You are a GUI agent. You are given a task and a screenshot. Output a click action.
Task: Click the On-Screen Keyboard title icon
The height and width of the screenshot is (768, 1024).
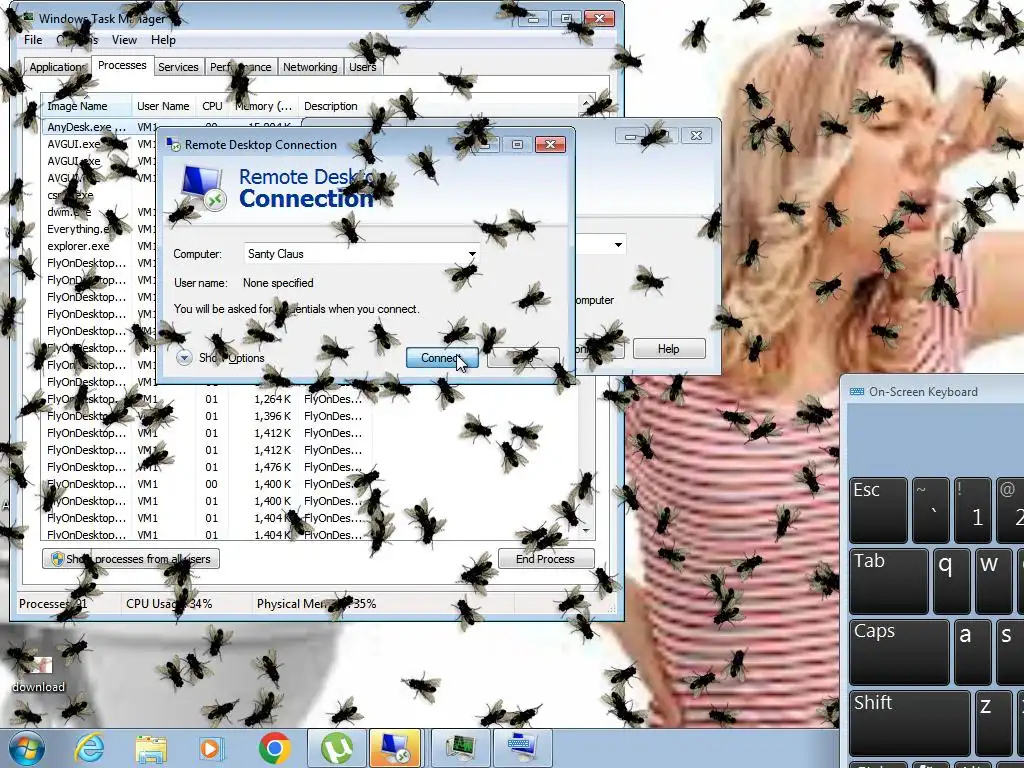[x=856, y=392]
